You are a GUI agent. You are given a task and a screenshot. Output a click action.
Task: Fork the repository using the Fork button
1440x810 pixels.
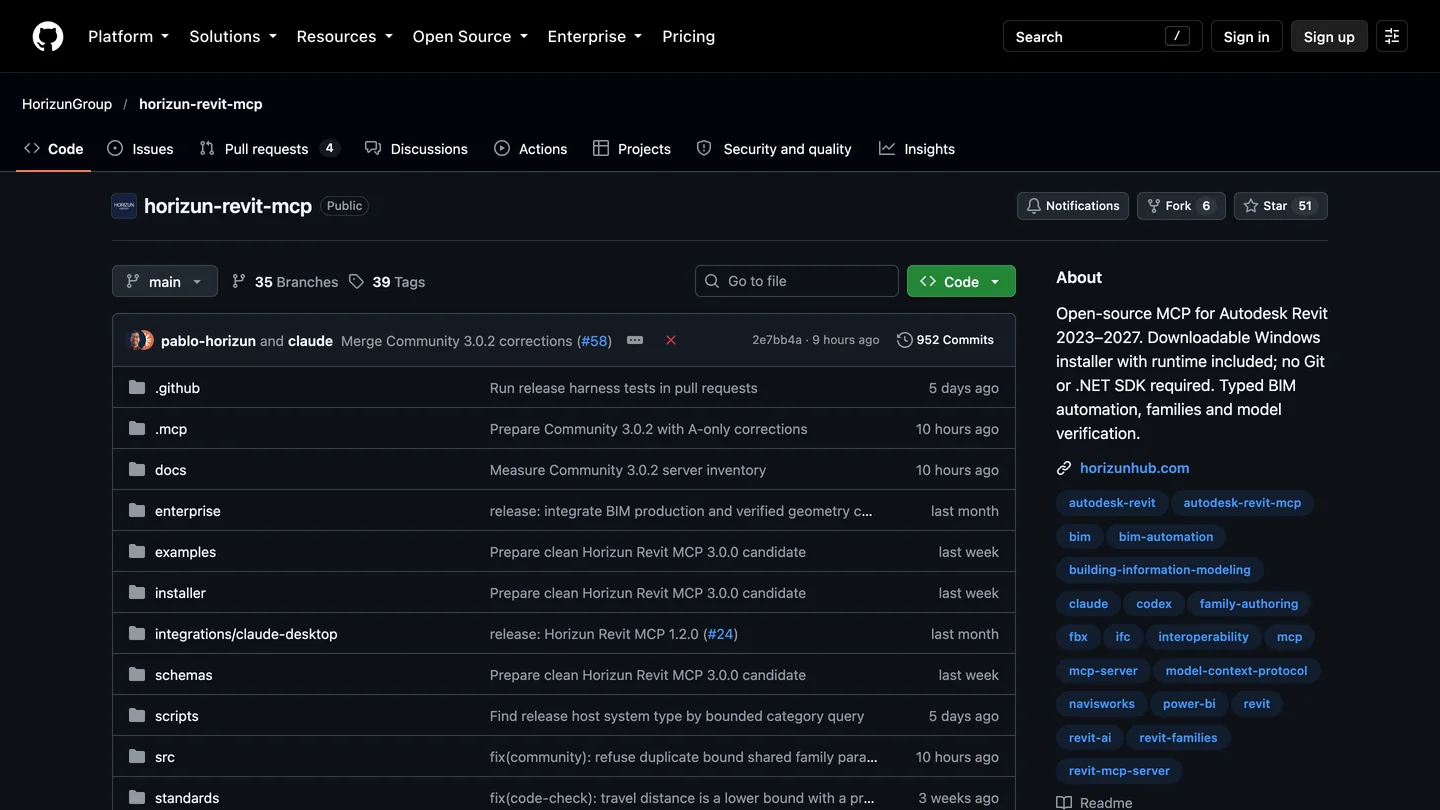coord(1181,206)
